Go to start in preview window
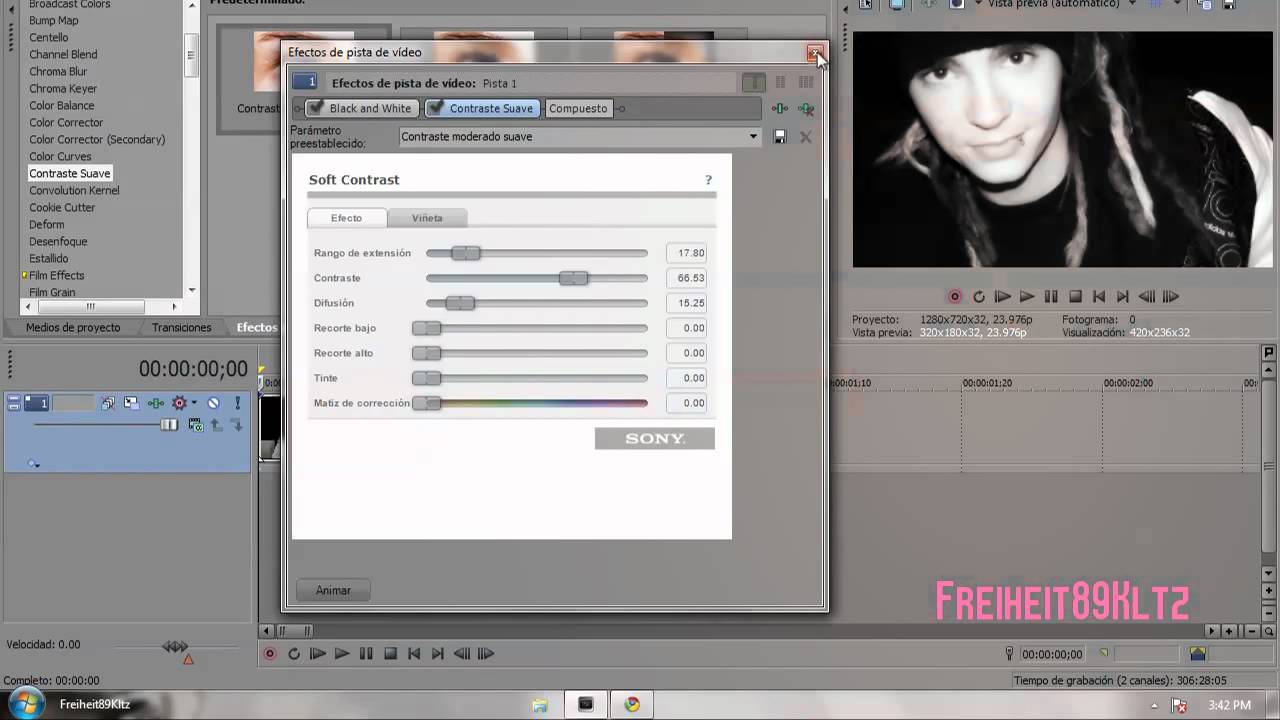1280x720 pixels. pyautogui.click(x=1099, y=297)
